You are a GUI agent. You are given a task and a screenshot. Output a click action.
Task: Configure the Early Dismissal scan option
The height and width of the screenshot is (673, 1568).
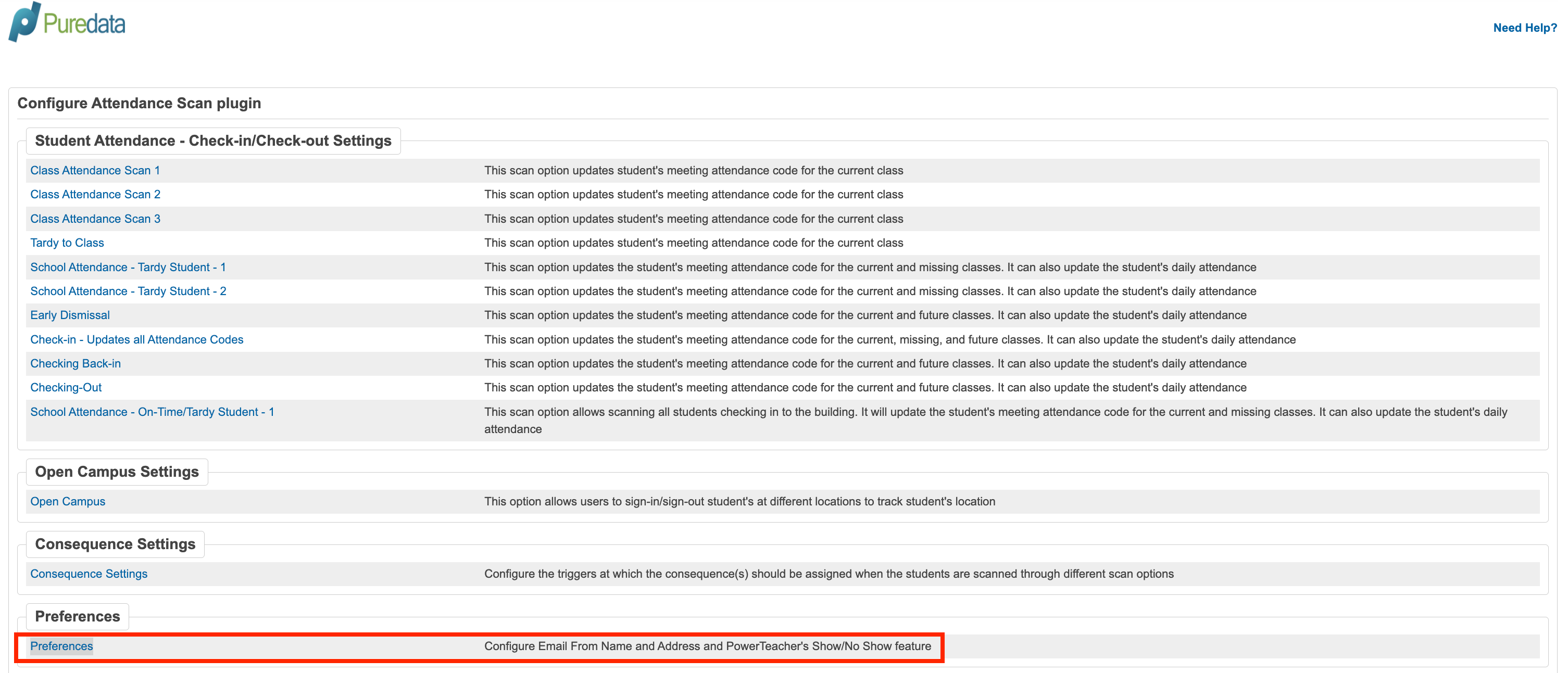click(x=70, y=314)
